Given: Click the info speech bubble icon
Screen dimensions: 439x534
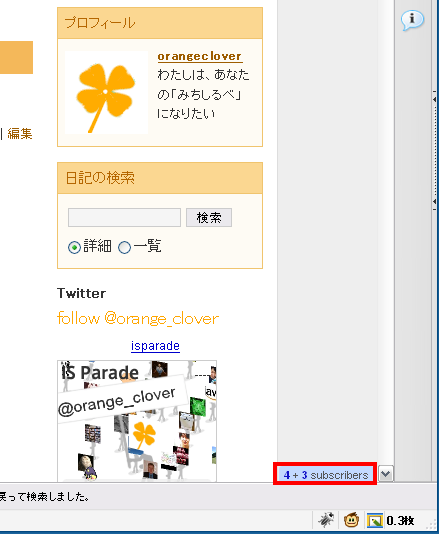Looking at the screenshot, I should [412, 20].
